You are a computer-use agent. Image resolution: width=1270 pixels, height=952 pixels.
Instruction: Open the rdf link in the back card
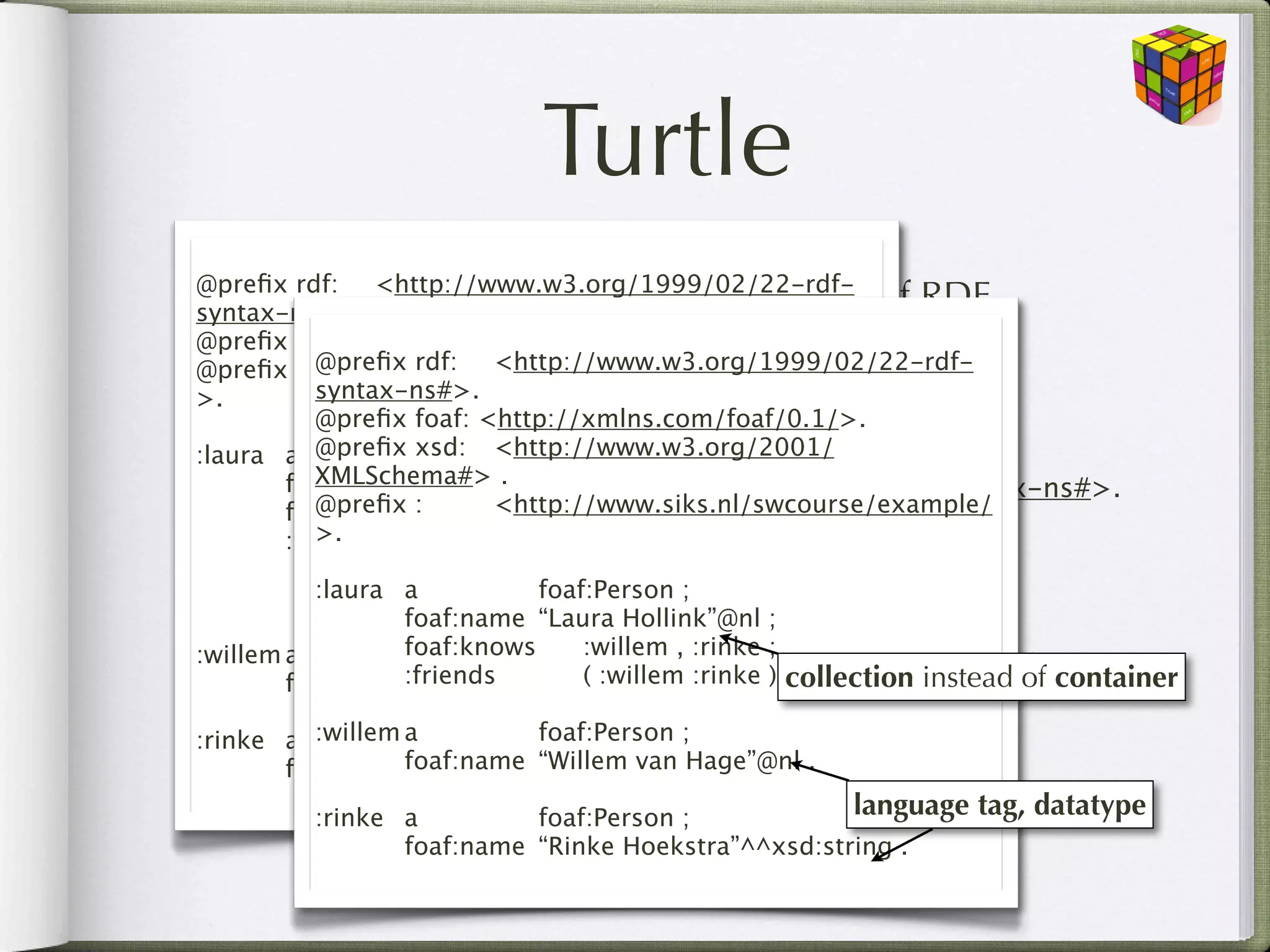click(x=624, y=284)
